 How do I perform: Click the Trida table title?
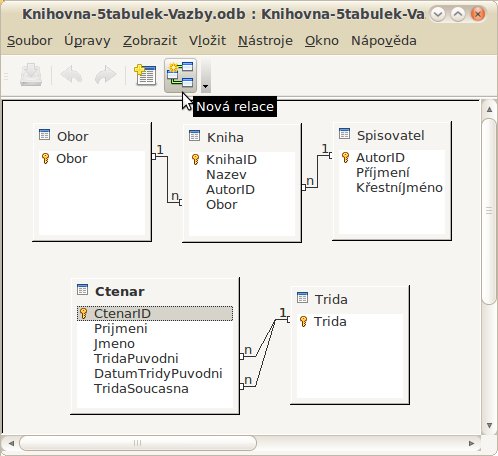pyautogui.click(x=331, y=299)
